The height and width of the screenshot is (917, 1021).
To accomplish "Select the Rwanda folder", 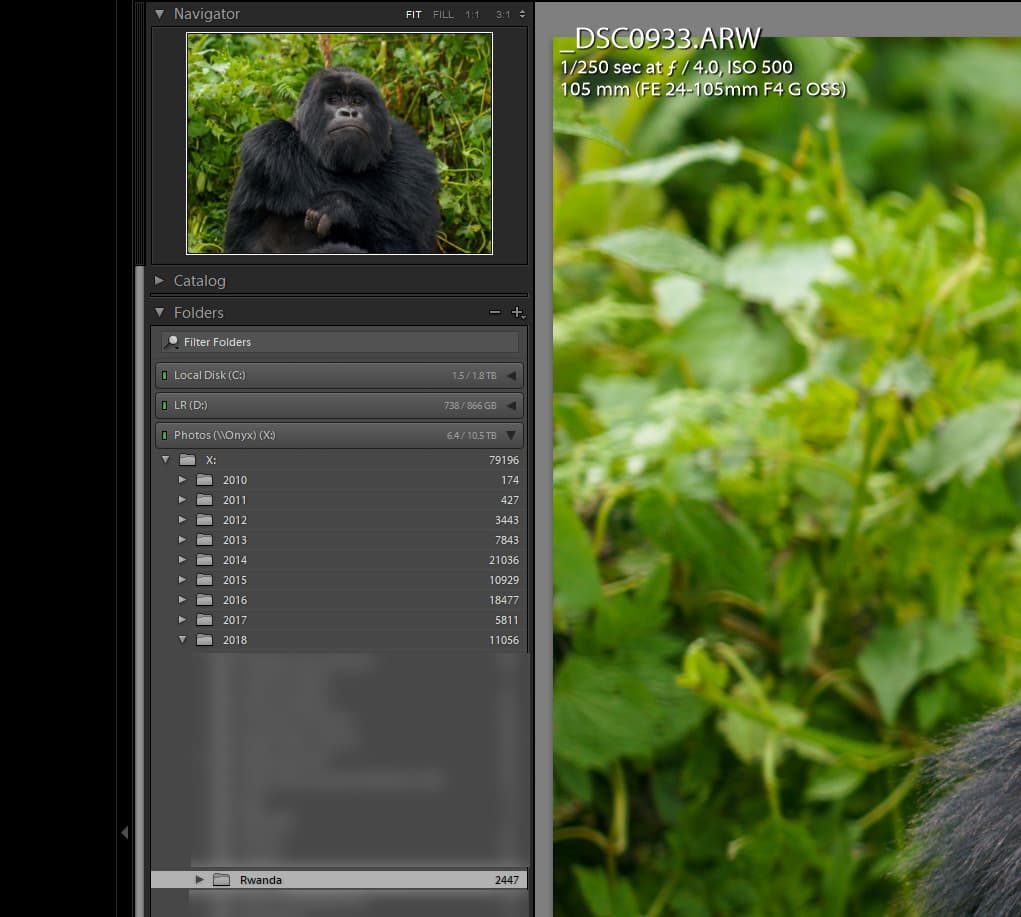I will 339,880.
